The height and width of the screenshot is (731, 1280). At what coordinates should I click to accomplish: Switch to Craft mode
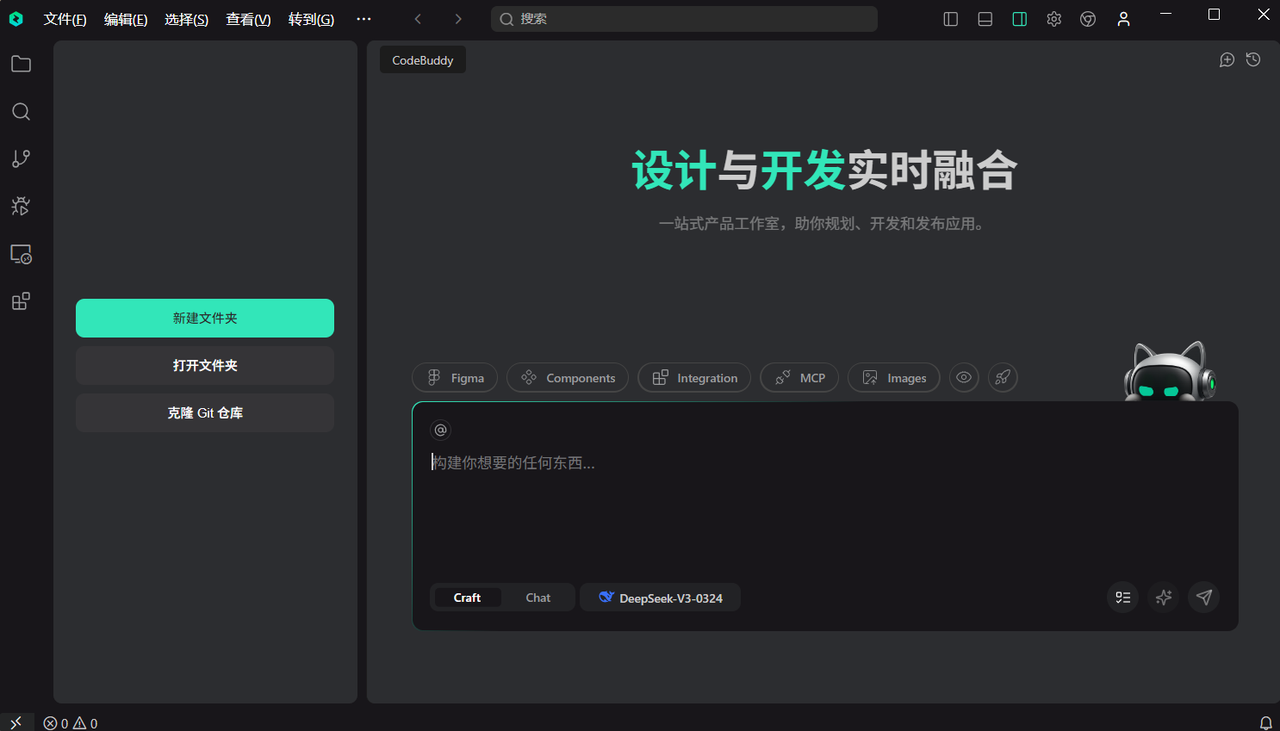coord(467,597)
